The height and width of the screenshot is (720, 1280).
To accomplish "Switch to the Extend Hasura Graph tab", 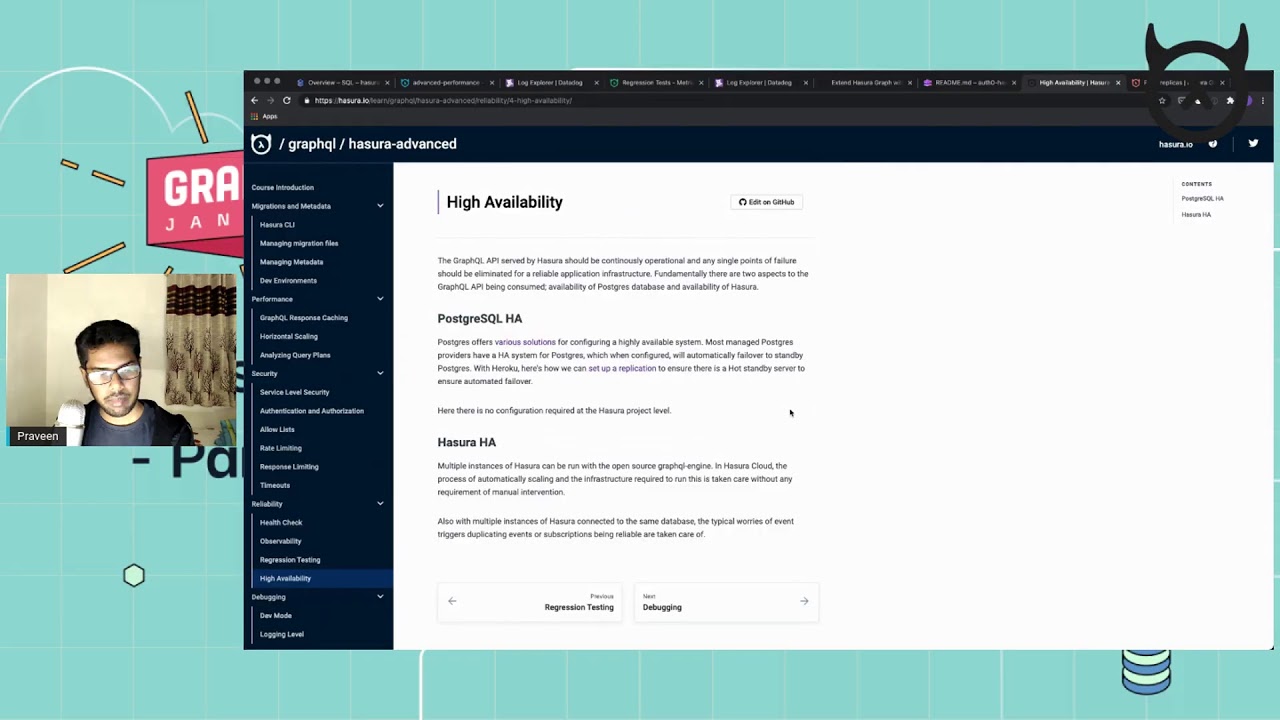I will (865, 82).
